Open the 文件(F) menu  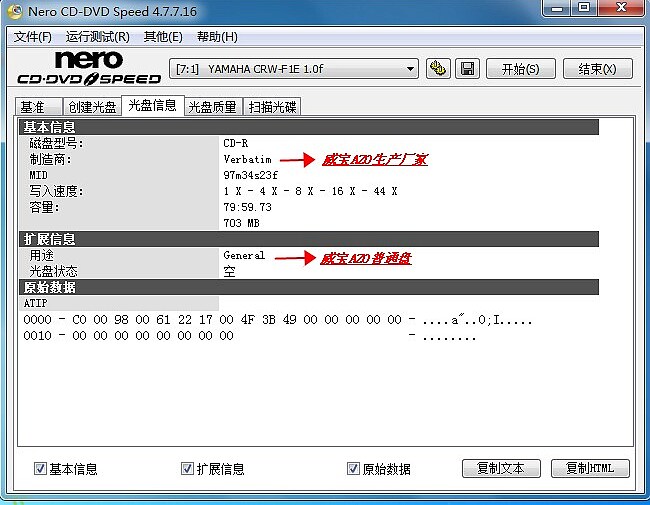pyautogui.click(x=32, y=37)
